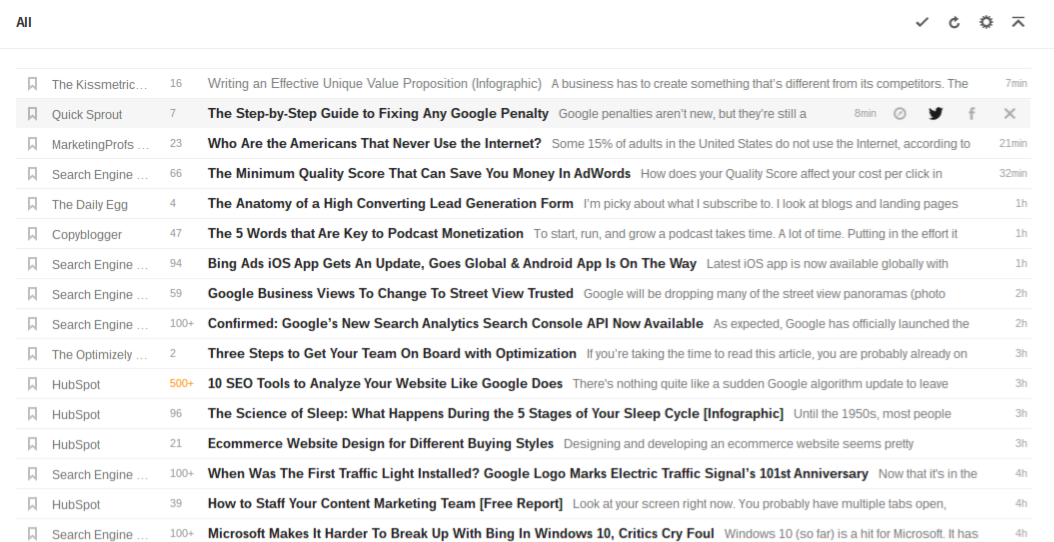Open Bing Ads iOS App update article
The image size is (1054, 542).
pyautogui.click(x=452, y=264)
